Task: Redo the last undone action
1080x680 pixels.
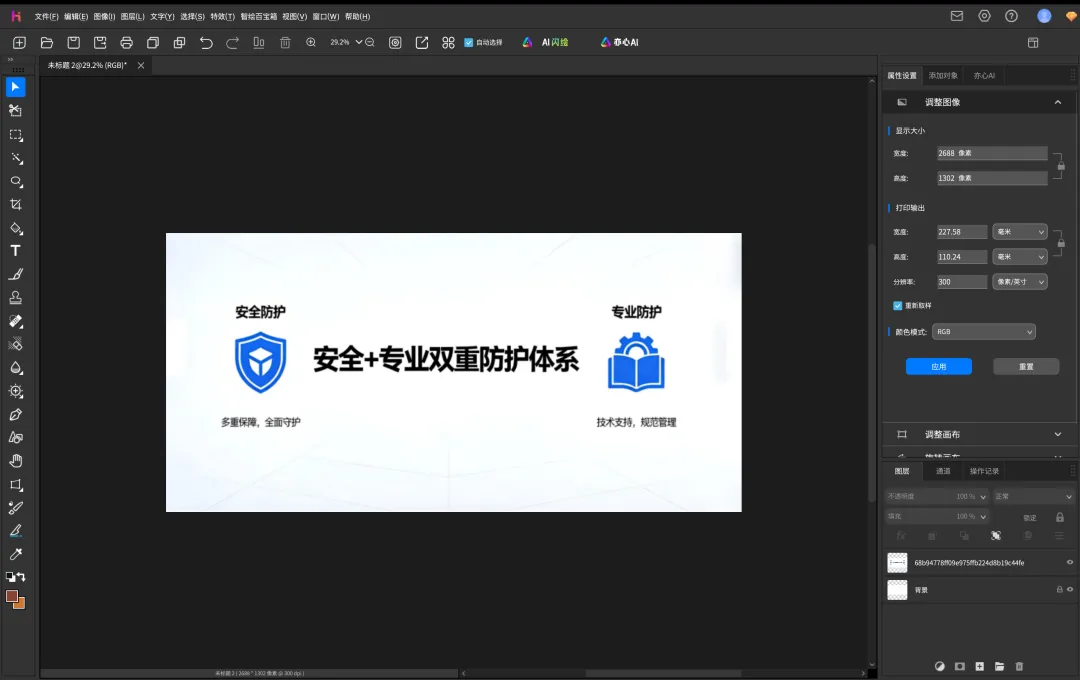Action: (233, 43)
